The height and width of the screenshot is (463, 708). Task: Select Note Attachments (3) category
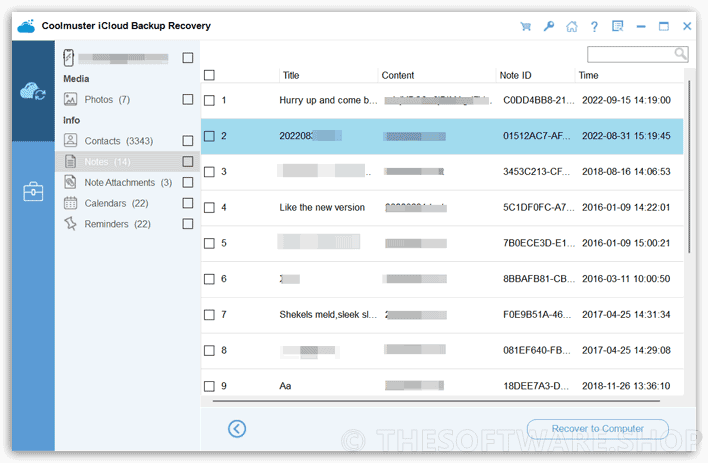(128, 182)
